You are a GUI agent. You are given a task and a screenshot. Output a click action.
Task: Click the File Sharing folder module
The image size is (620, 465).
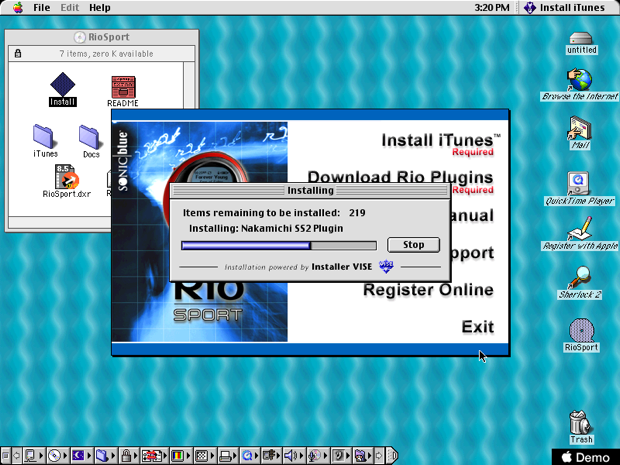[102, 456]
